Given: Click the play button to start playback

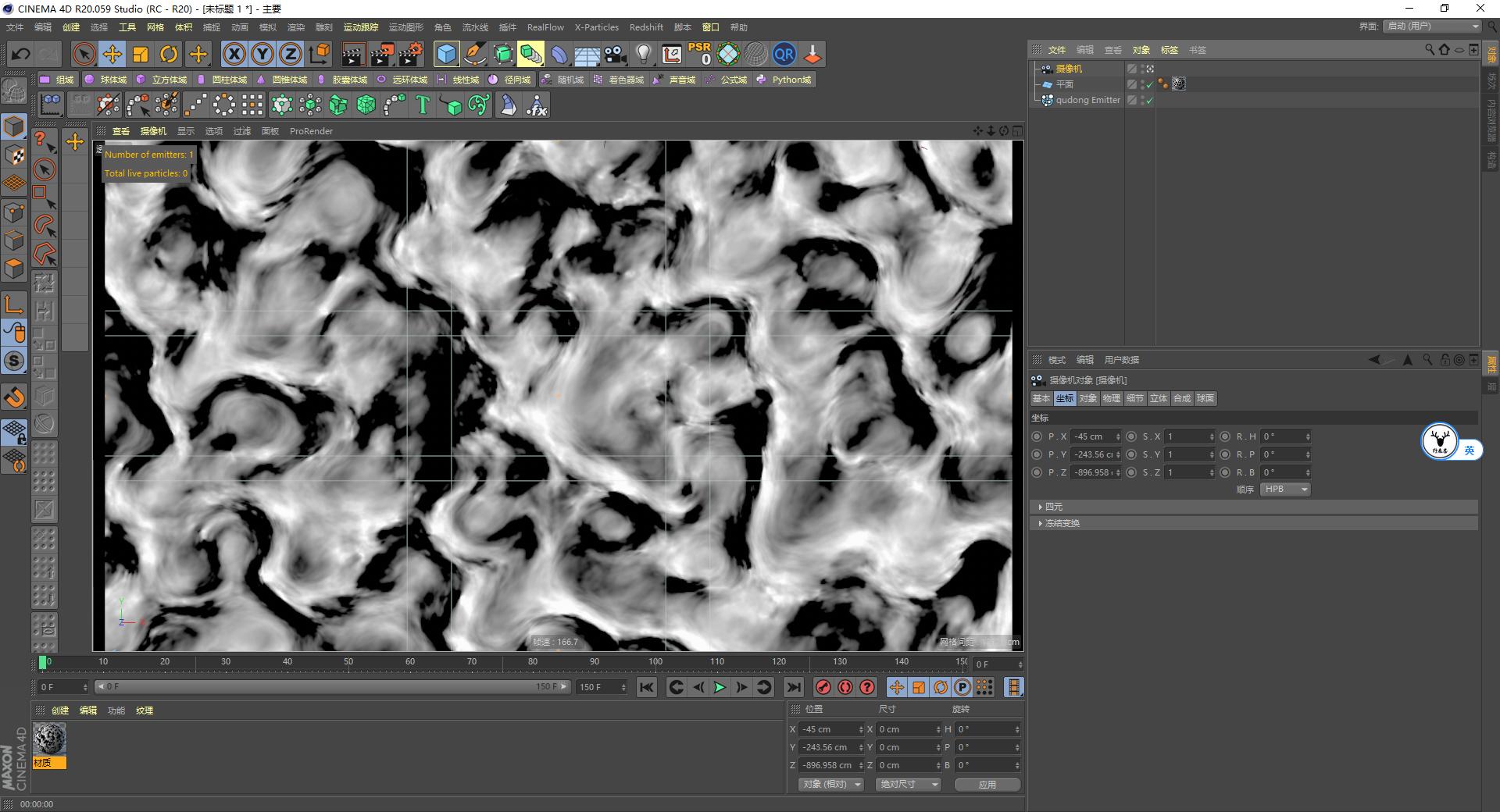Looking at the screenshot, I should tap(718, 687).
